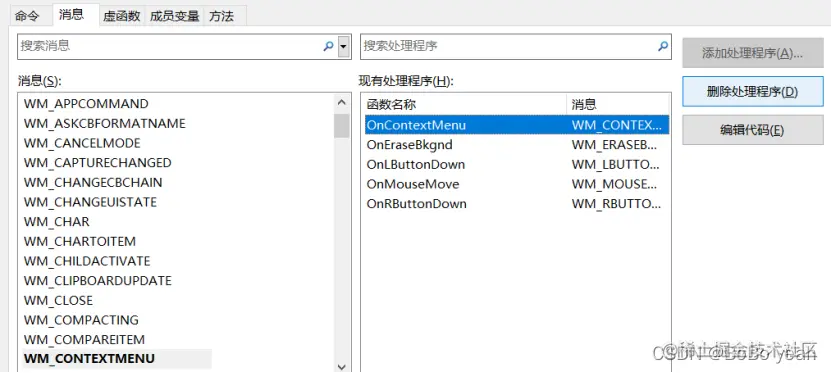This screenshot has width=831, height=373.
Task: Select the OnLButtonDown handler row
Action: coord(517,164)
